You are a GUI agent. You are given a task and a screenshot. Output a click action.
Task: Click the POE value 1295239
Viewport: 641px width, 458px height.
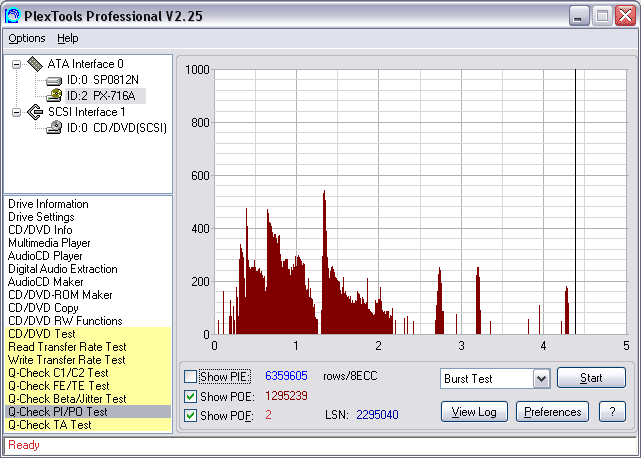(x=286, y=396)
